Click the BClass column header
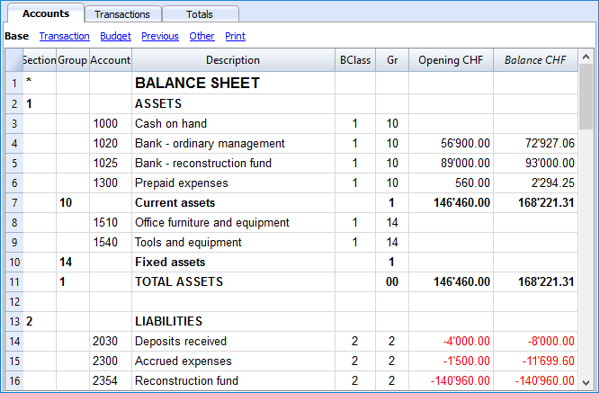Image resolution: width=599 pixels, height=393 pixels. 355,60
